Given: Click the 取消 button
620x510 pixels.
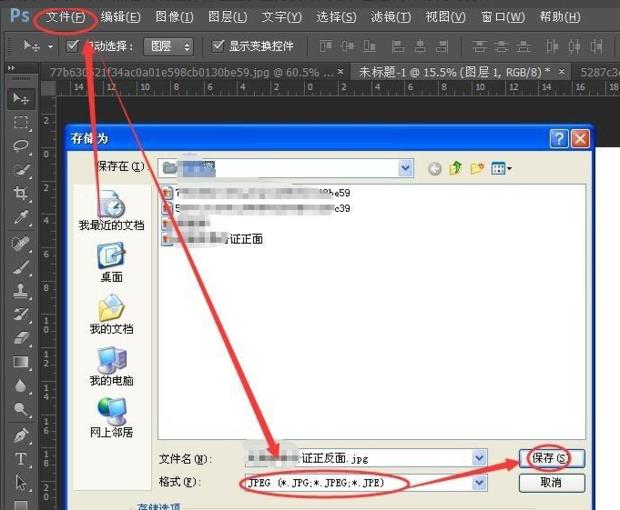Looking at the screenshot, I should (x=550, y=482).
